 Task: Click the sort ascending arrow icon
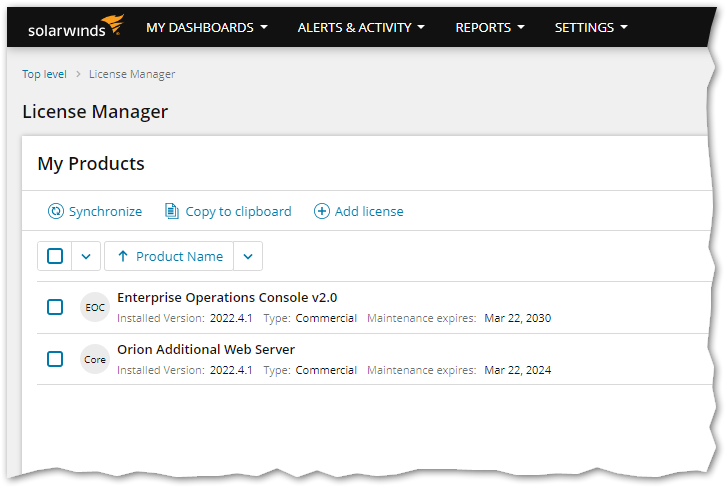[x=123, y=256]
